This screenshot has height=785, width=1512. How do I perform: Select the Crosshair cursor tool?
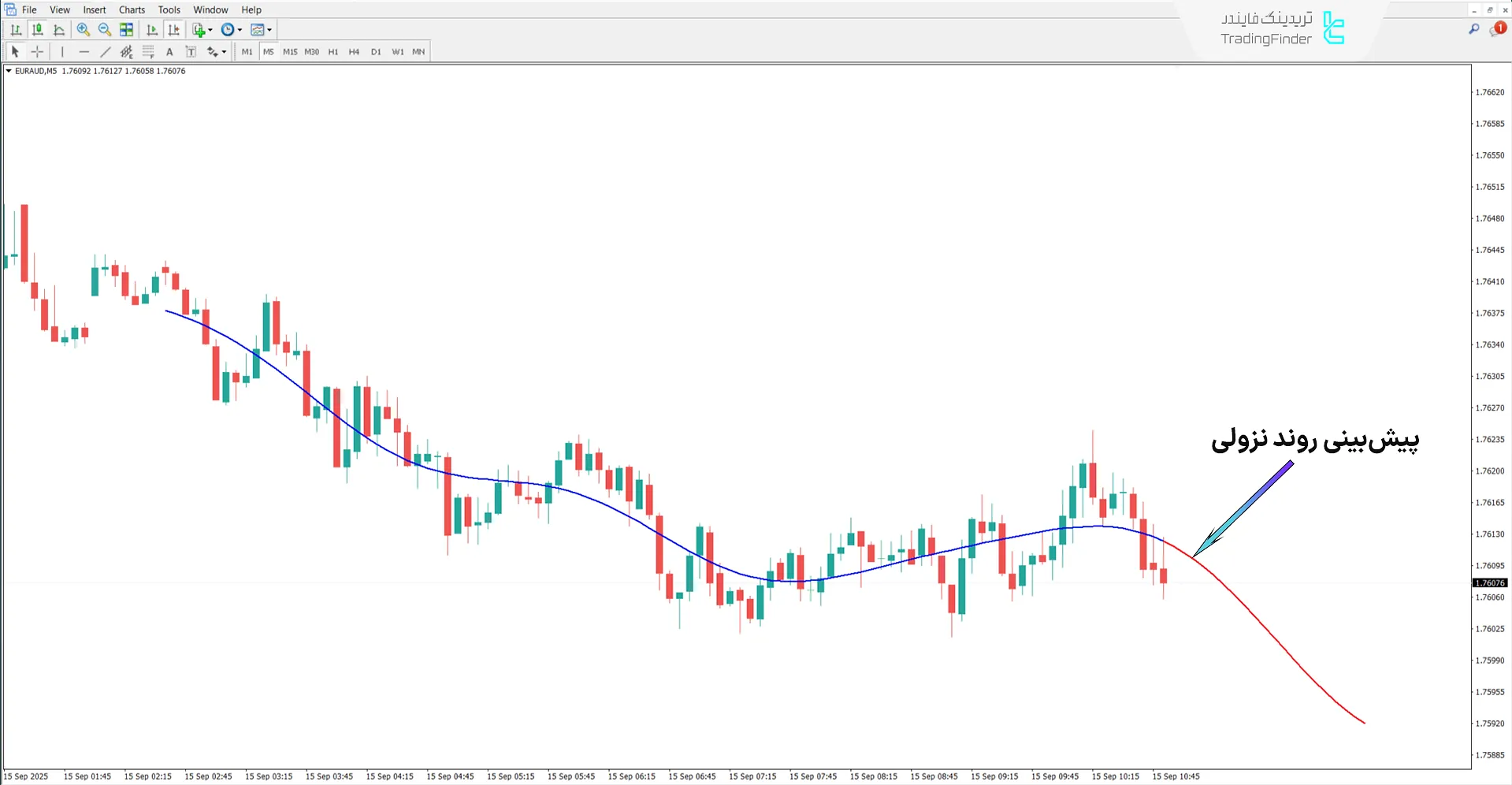(x=37, y=52)
